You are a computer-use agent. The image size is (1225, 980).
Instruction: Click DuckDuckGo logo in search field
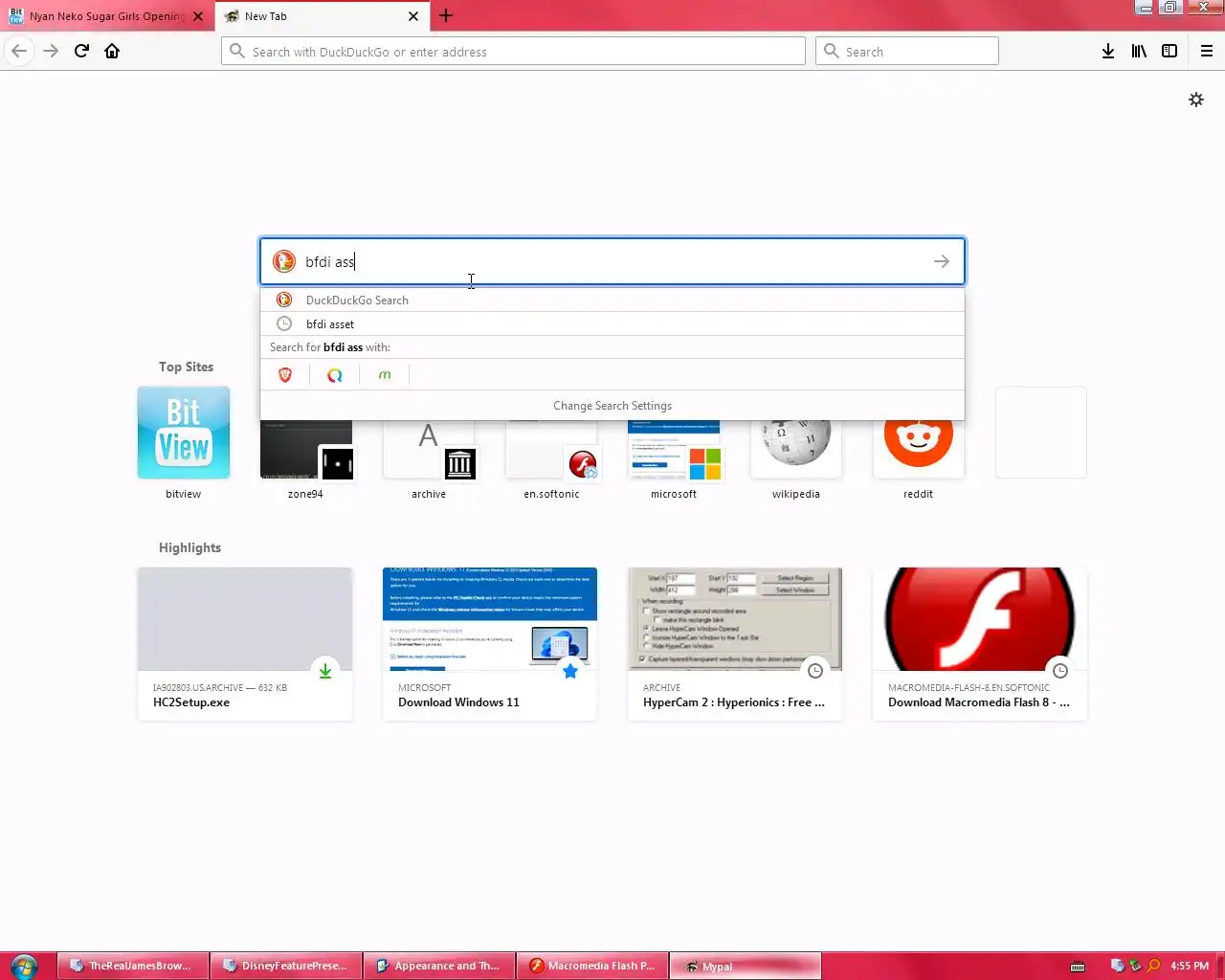pyautogui.click(x=284, y=261)
